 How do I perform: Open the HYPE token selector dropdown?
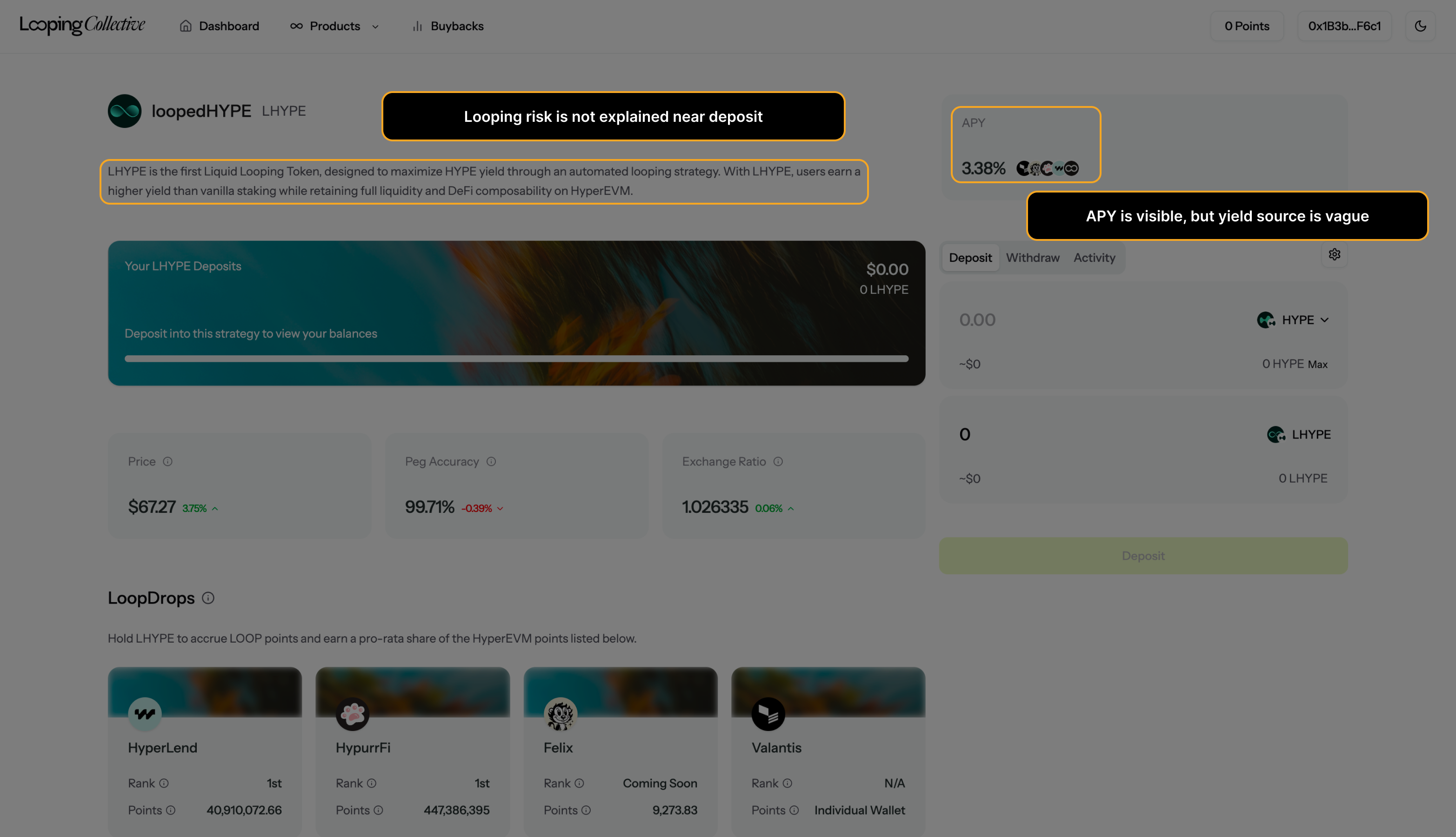point(1293,319)
